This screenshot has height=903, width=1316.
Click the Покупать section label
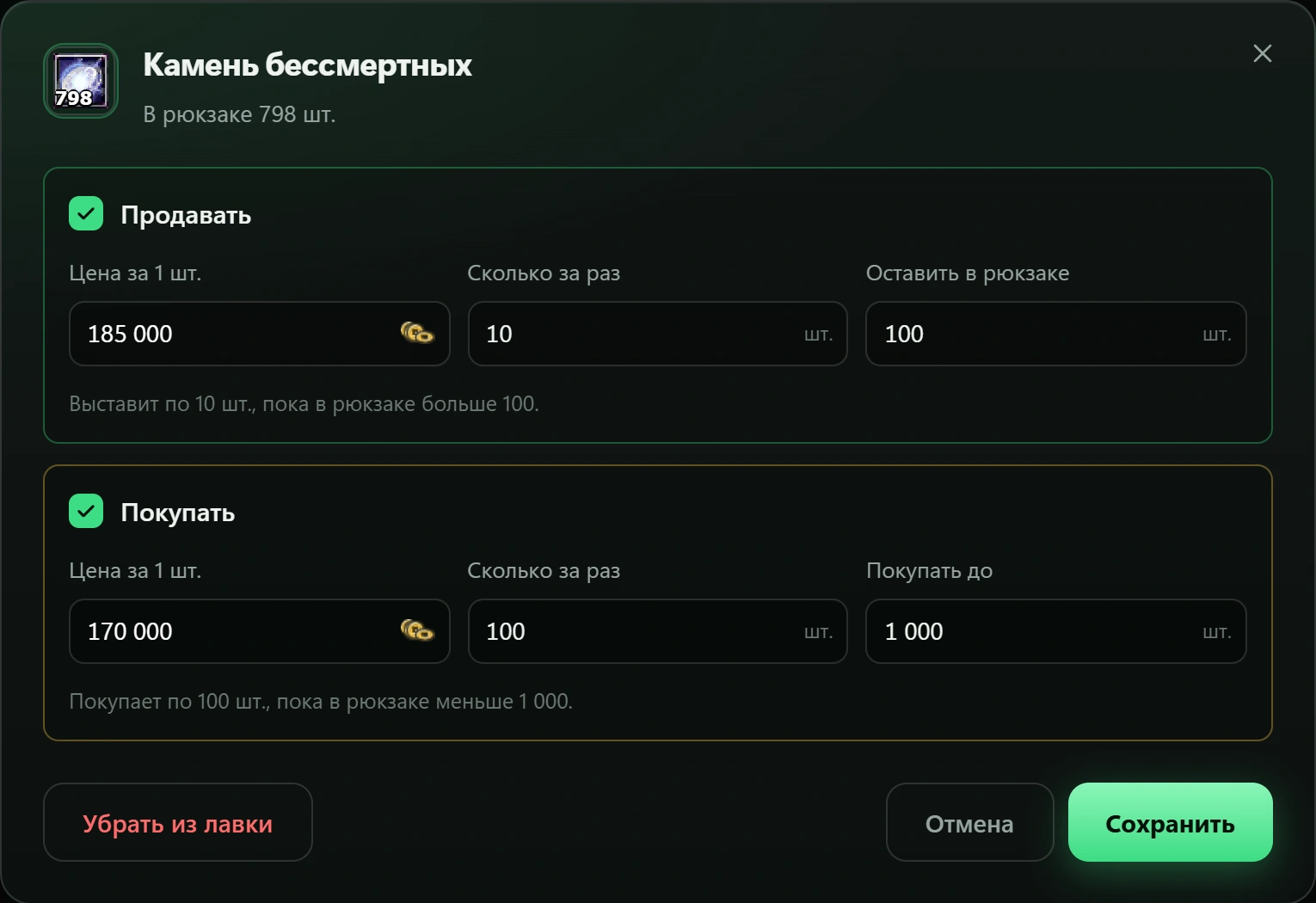178,513
